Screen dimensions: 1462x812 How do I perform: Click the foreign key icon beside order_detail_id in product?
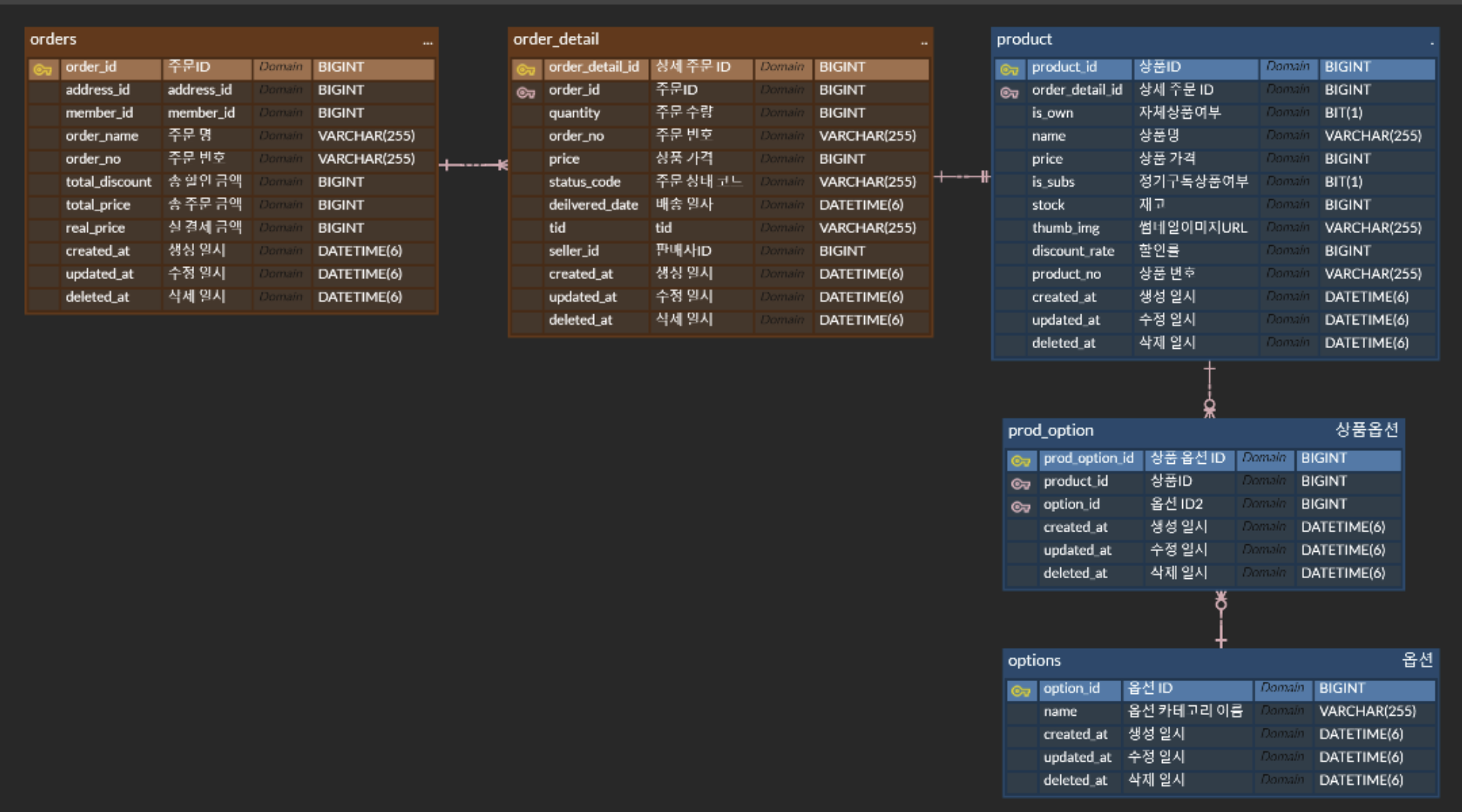coord(1009,92)
